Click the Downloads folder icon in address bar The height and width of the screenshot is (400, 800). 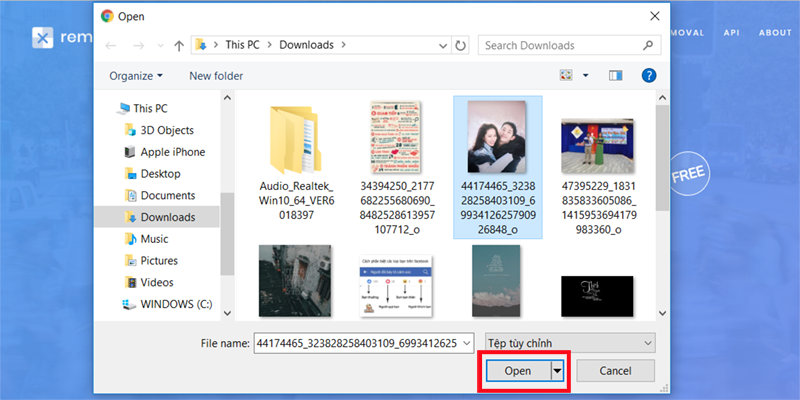click(201, 45)
